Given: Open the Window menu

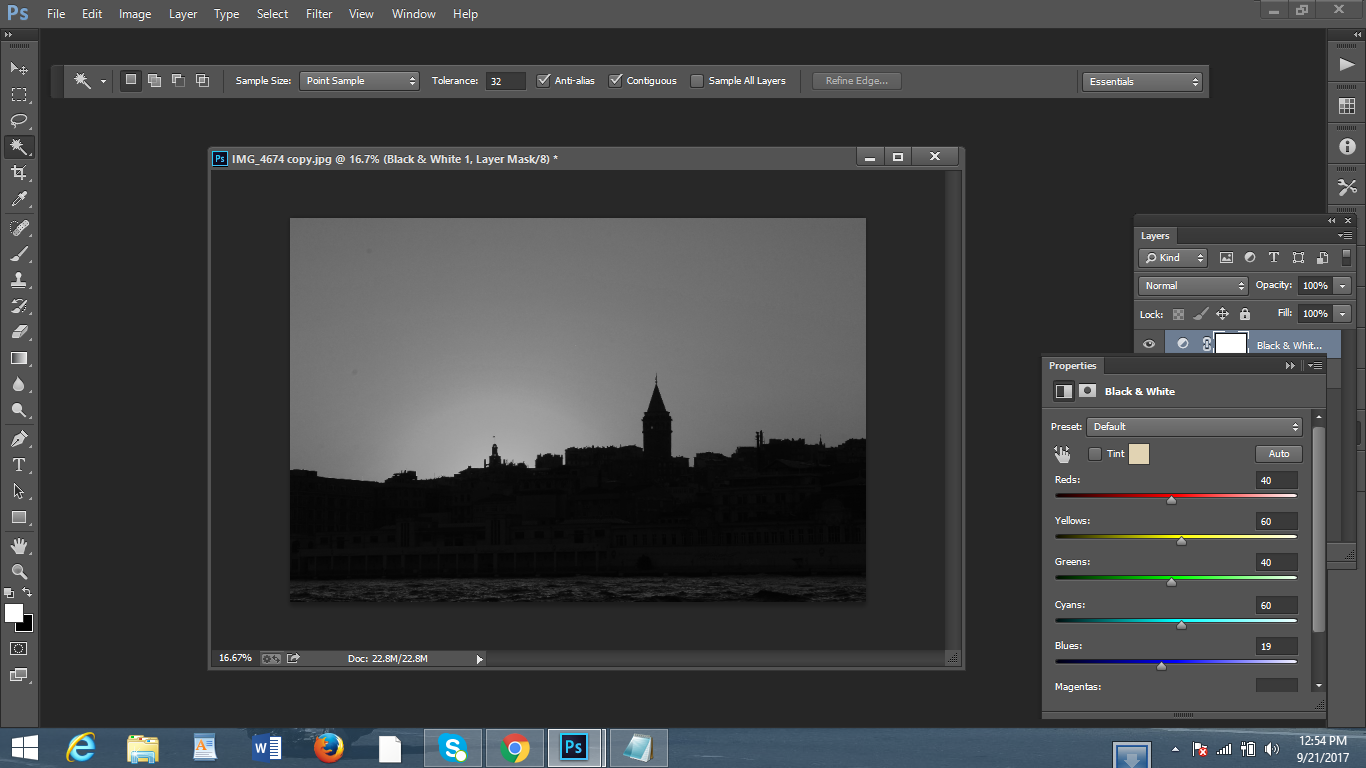Looking at the screenshot, I should pyautogui.click(x=413, y=14).
